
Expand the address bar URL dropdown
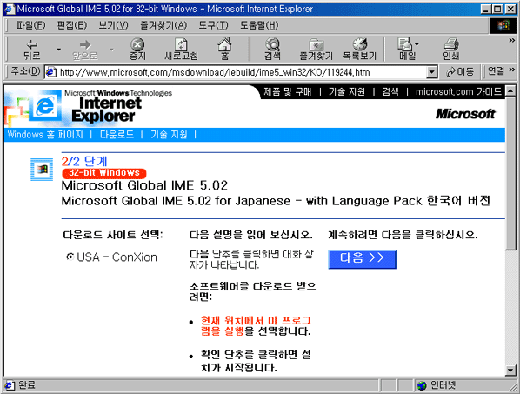click(x=432, y=72)
